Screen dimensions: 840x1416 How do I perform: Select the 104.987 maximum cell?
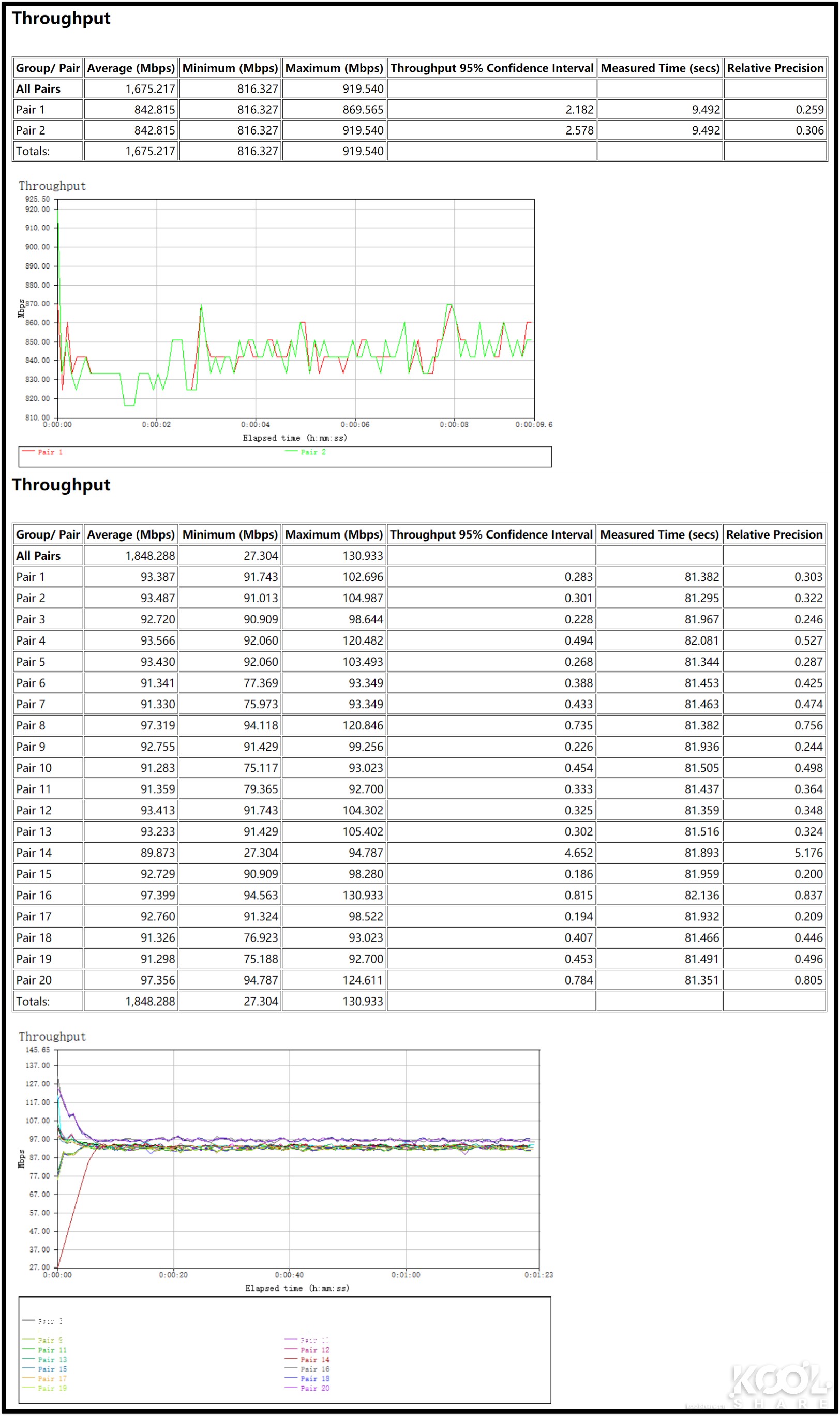point(363,599)
